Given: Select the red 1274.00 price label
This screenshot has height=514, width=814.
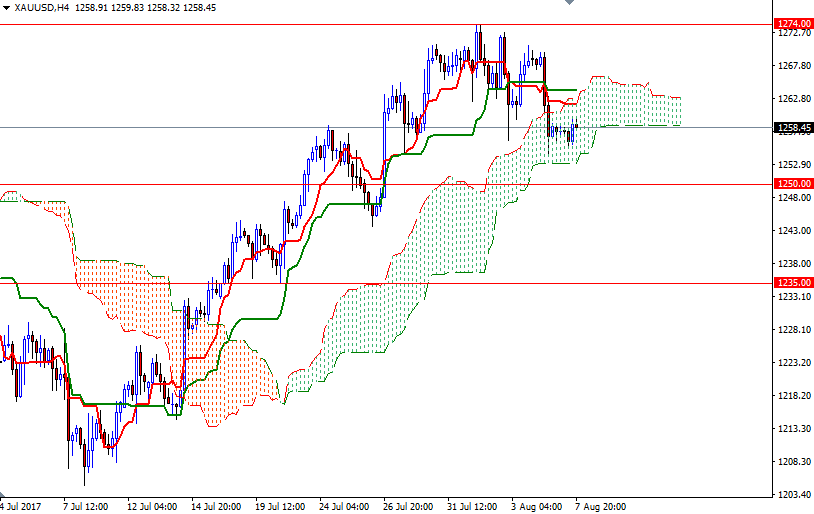Looking at the screenshot, I should pyautogui.click(x=793, y=23).
